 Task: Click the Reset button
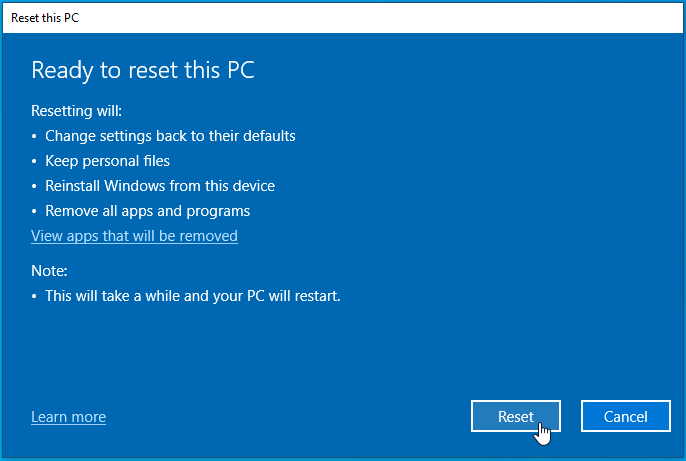pos(515,417)
